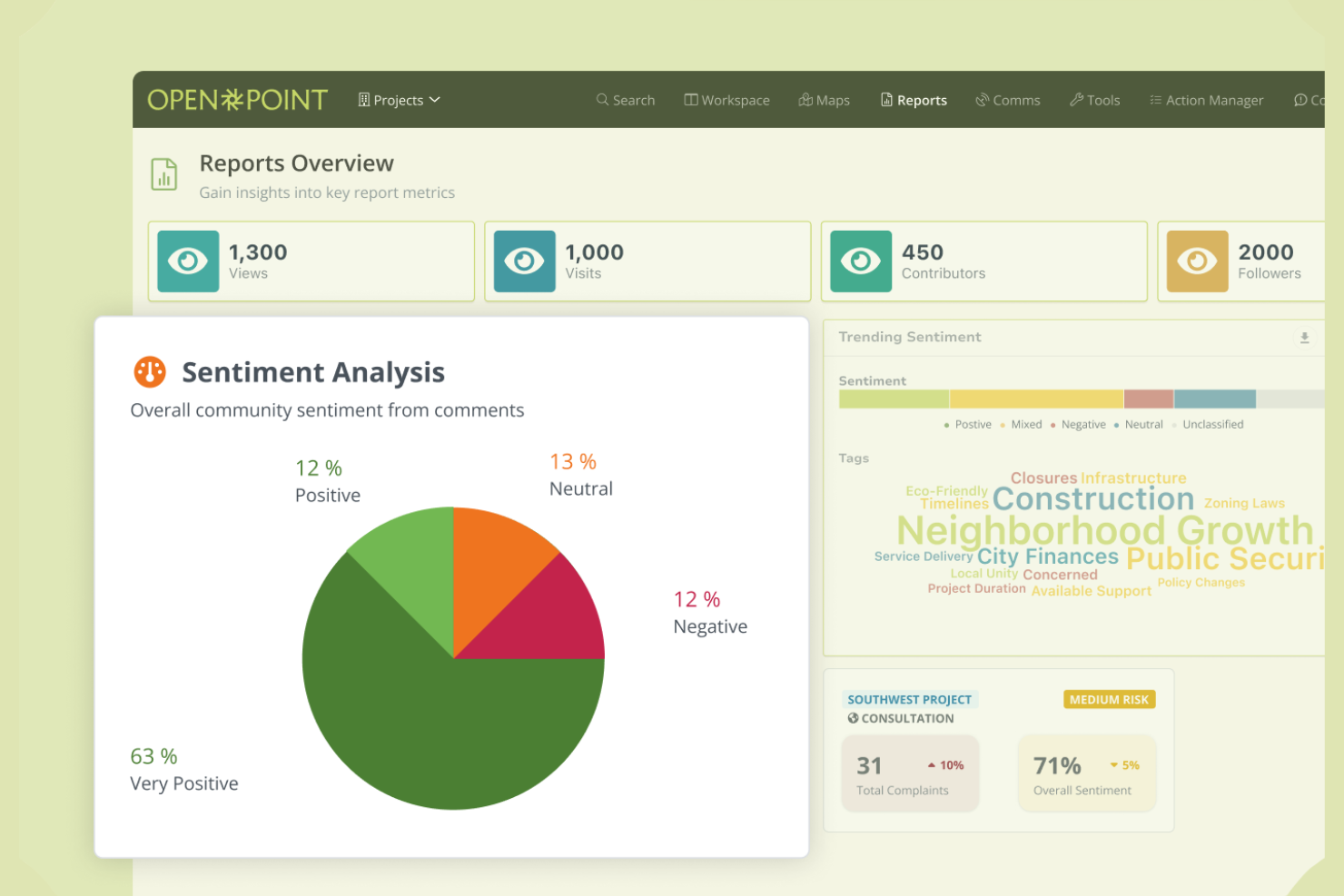Select the Neutral legend entry under the sentiment bar
This screenshot has height=896, width=1344.
pos(1139,425)
